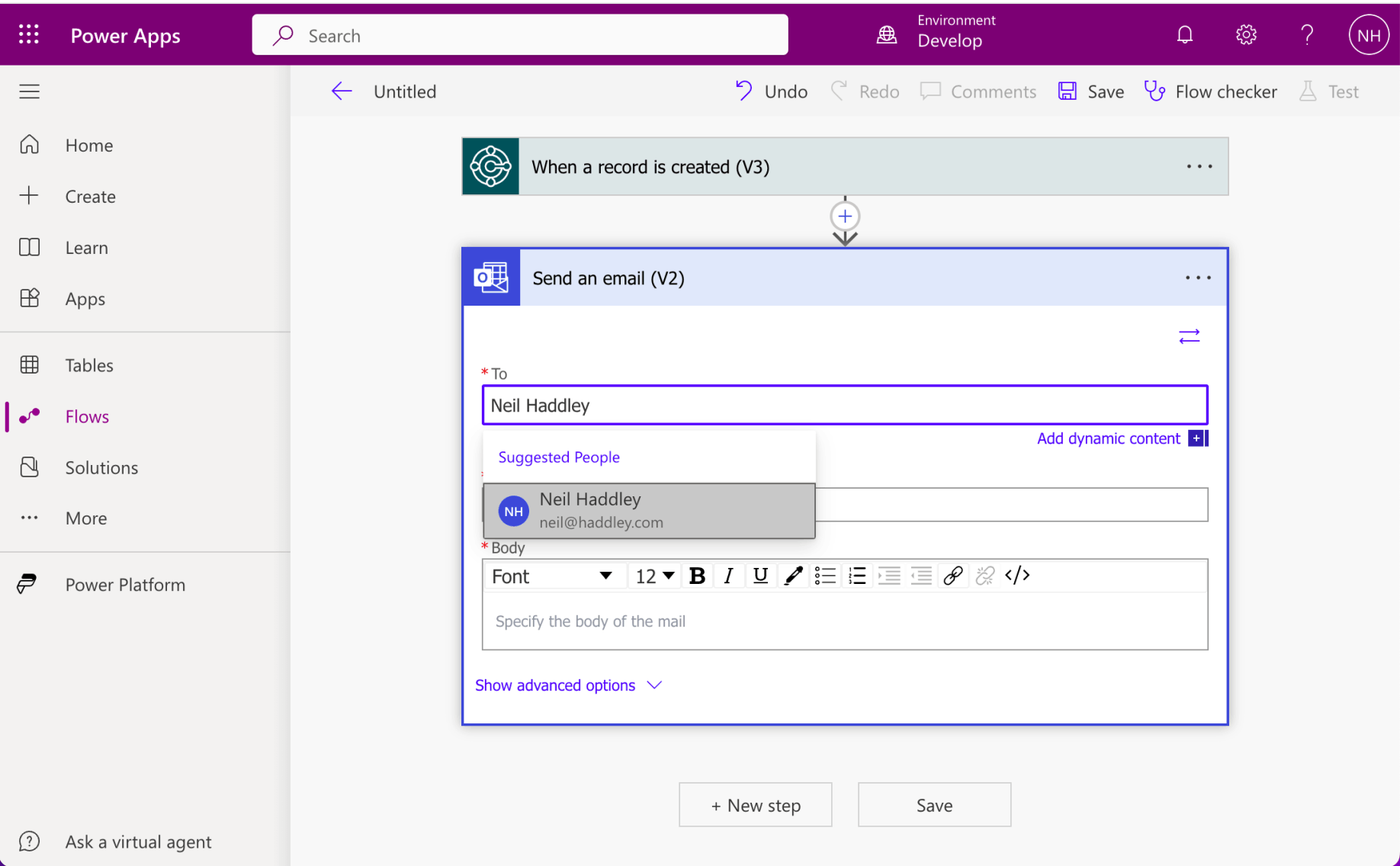
Task: Expand Show advanced options
Action: click(x=568, y=685)
